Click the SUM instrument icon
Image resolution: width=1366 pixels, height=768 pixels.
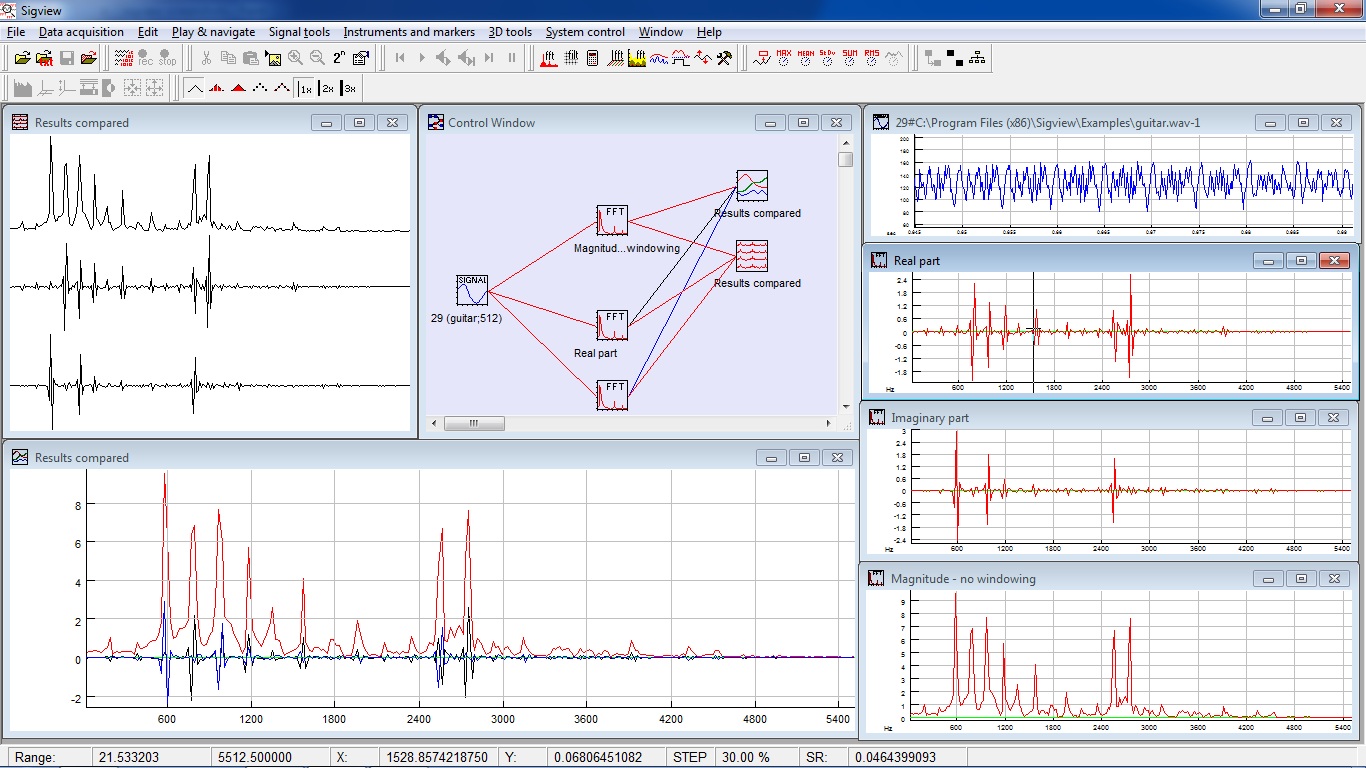(x=849, y=58)
